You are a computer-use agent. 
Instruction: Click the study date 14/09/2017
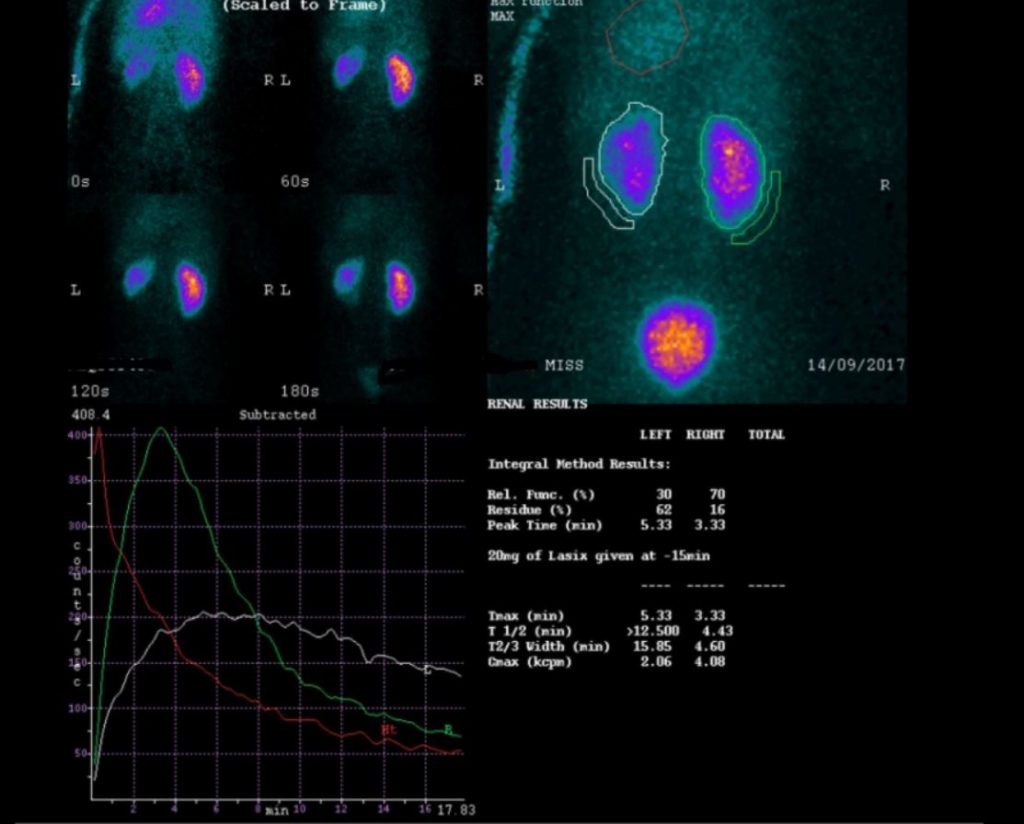pyautogui.click(x=855, y=365)
